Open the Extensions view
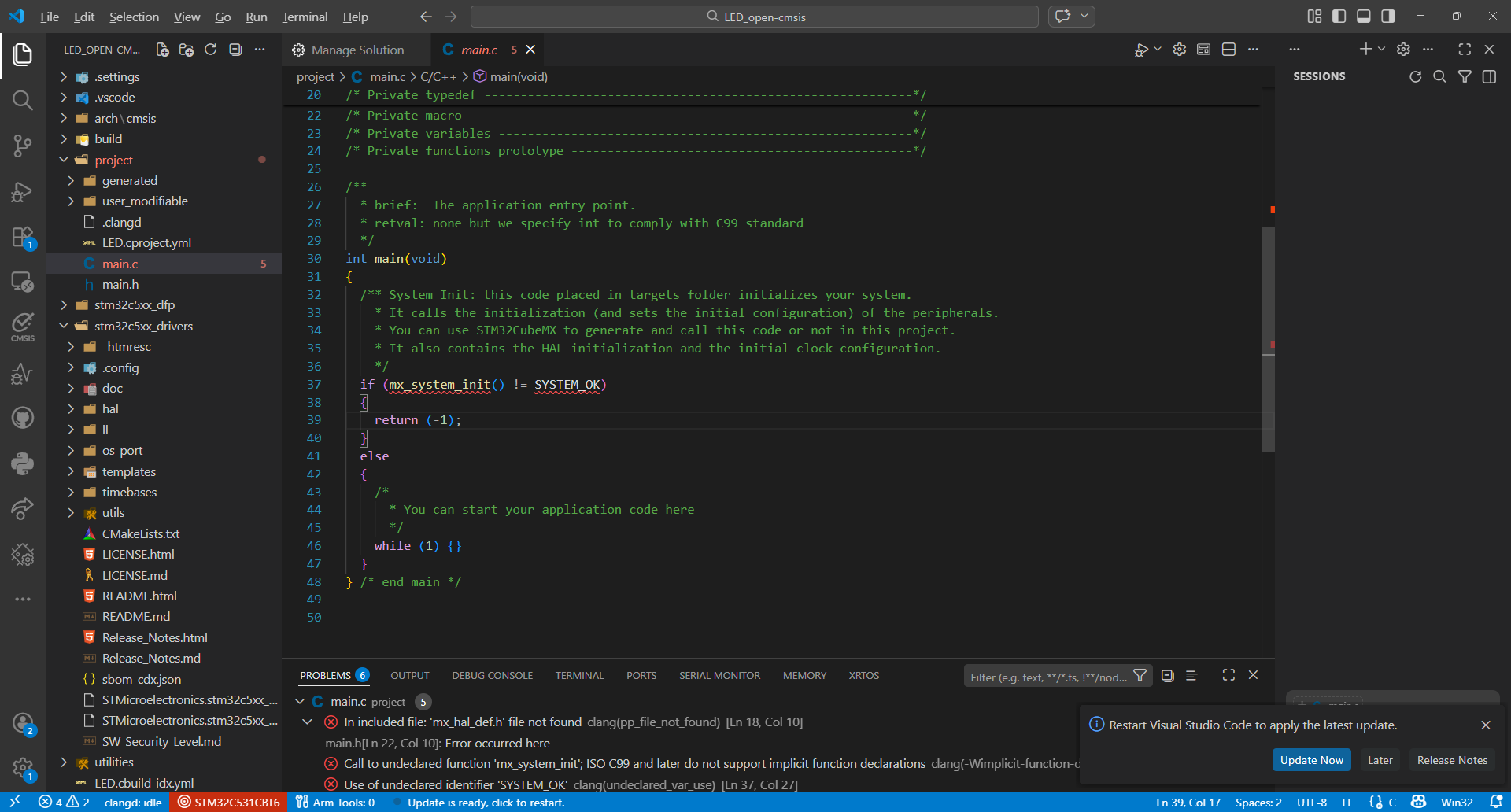This screenshot has height=812, width=1511. (22, 237)
